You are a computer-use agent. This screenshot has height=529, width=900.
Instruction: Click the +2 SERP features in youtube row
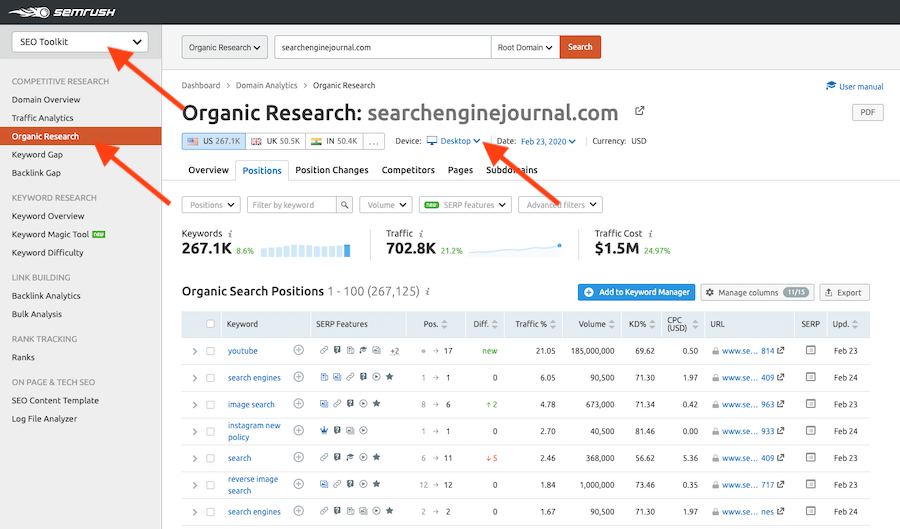[x=395, y=351]
